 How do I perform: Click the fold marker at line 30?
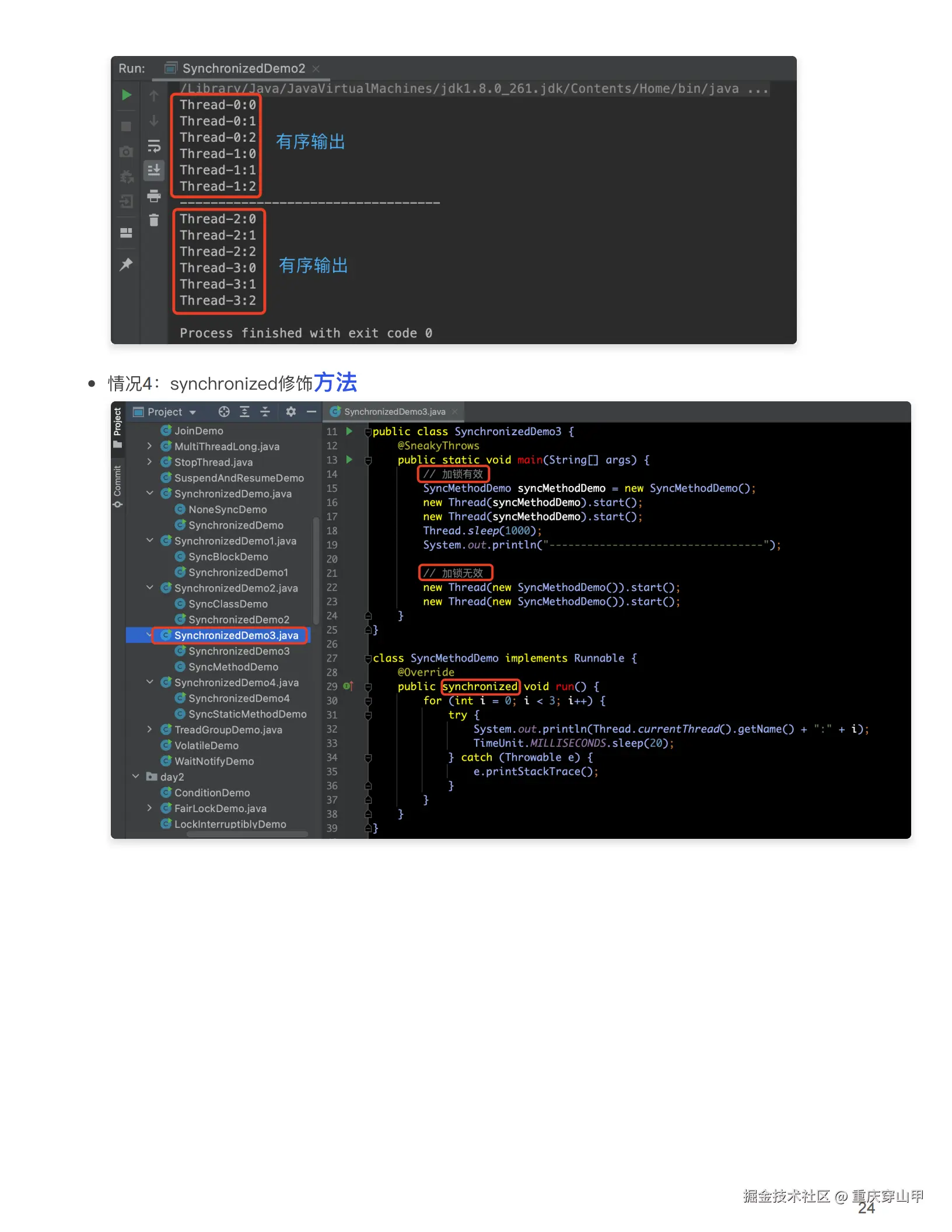[x=369, y=701]
